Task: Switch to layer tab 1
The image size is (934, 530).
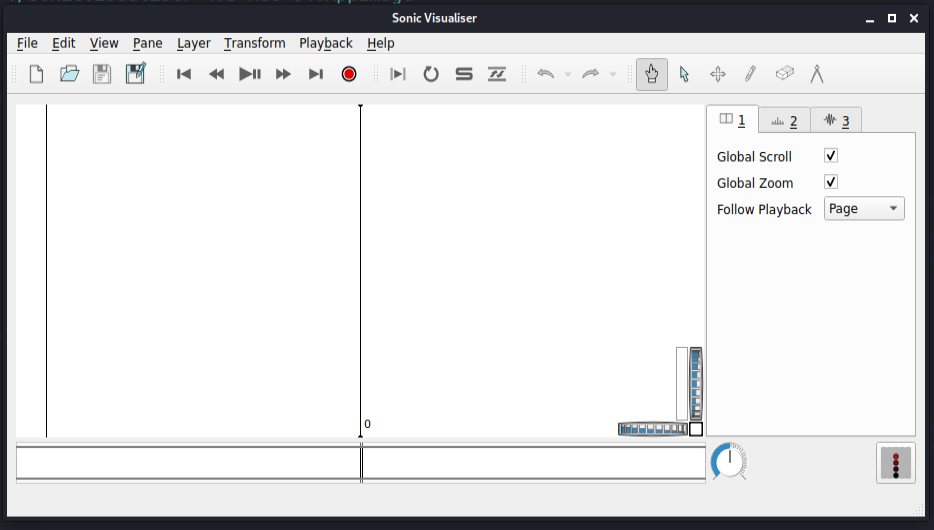Action: (733, 120)
